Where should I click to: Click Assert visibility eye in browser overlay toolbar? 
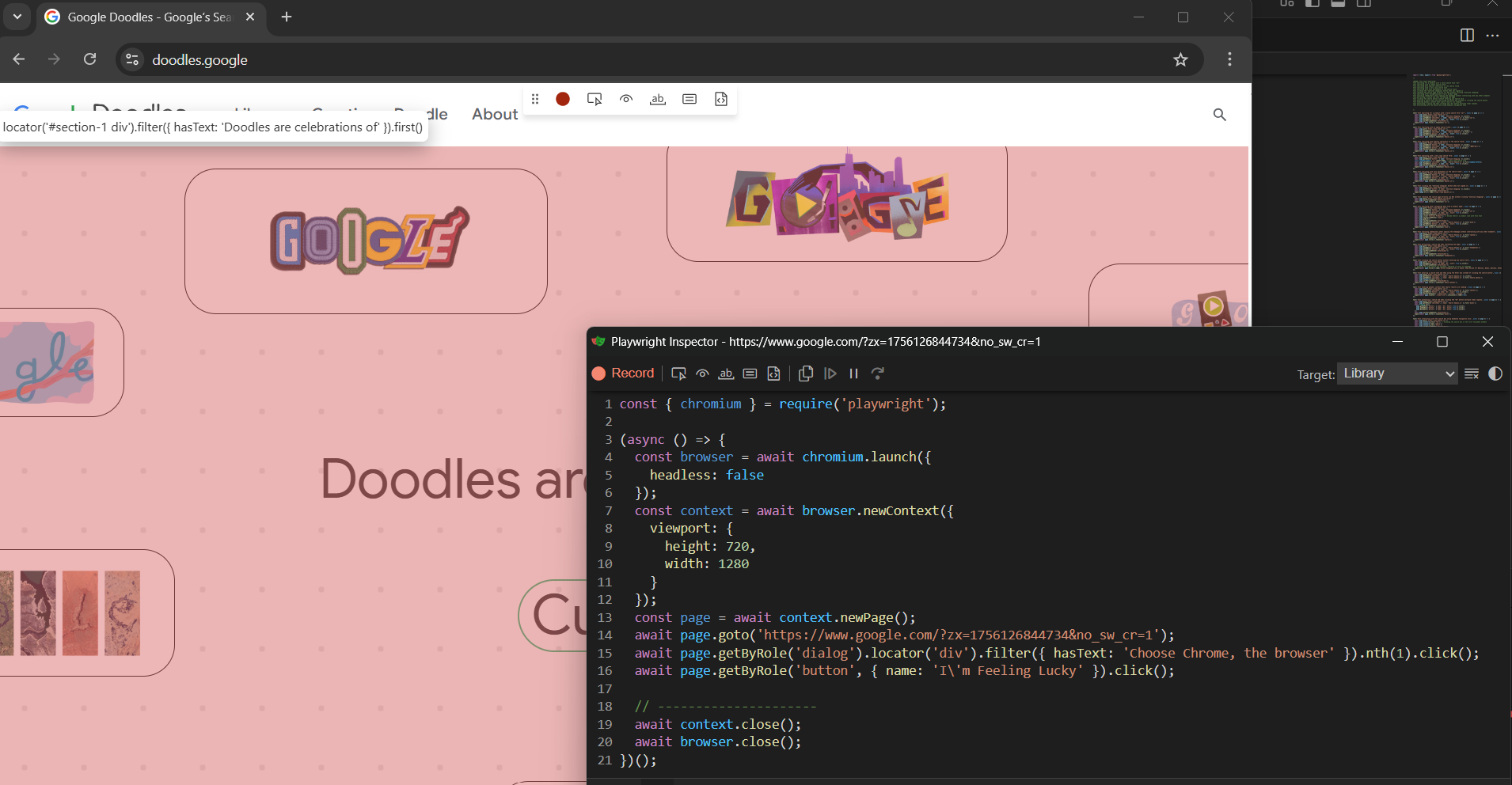pos(626,99)
